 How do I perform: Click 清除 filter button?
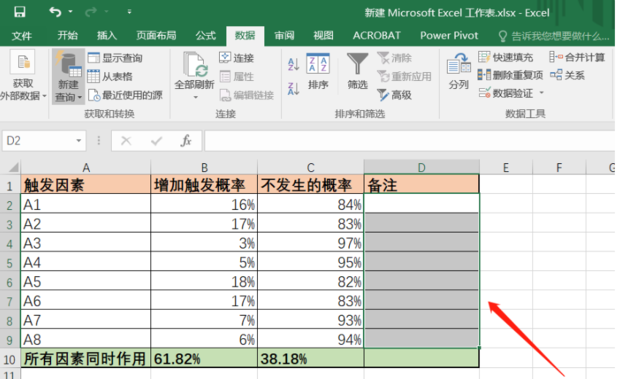pos(395,58)
